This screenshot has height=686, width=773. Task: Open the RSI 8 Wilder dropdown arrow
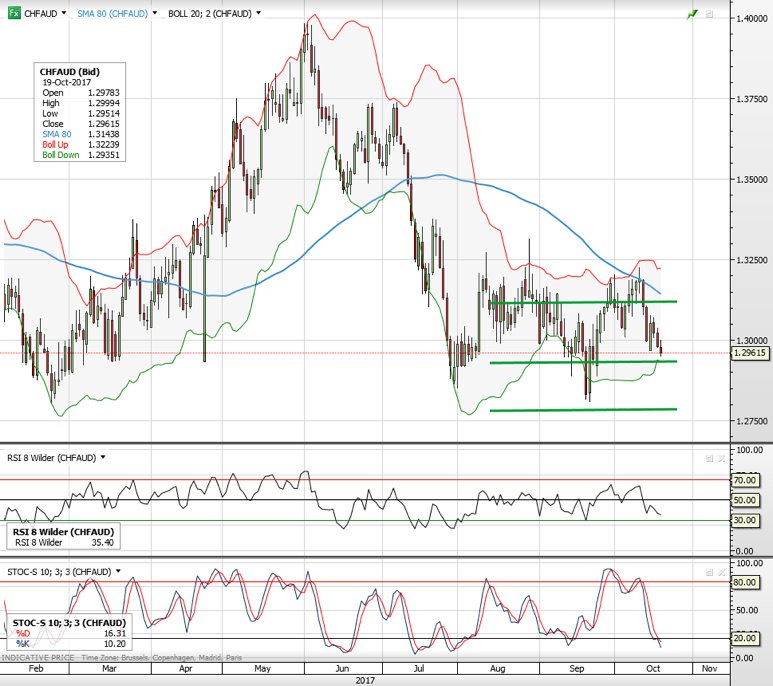click(x=103, y=457)
